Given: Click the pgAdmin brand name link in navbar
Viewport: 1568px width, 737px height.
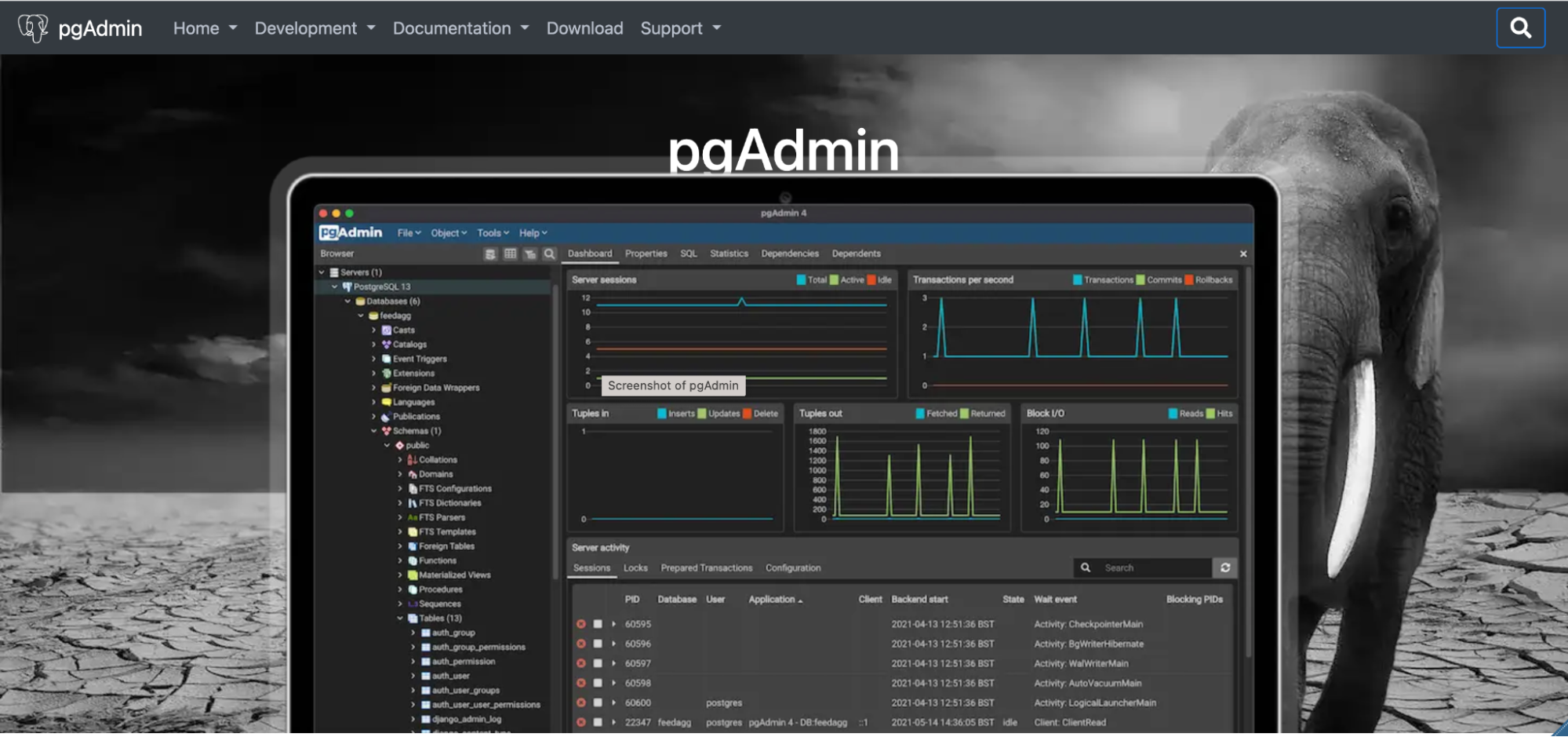Looking at the screenshot, I should click(x=100, y=28).
